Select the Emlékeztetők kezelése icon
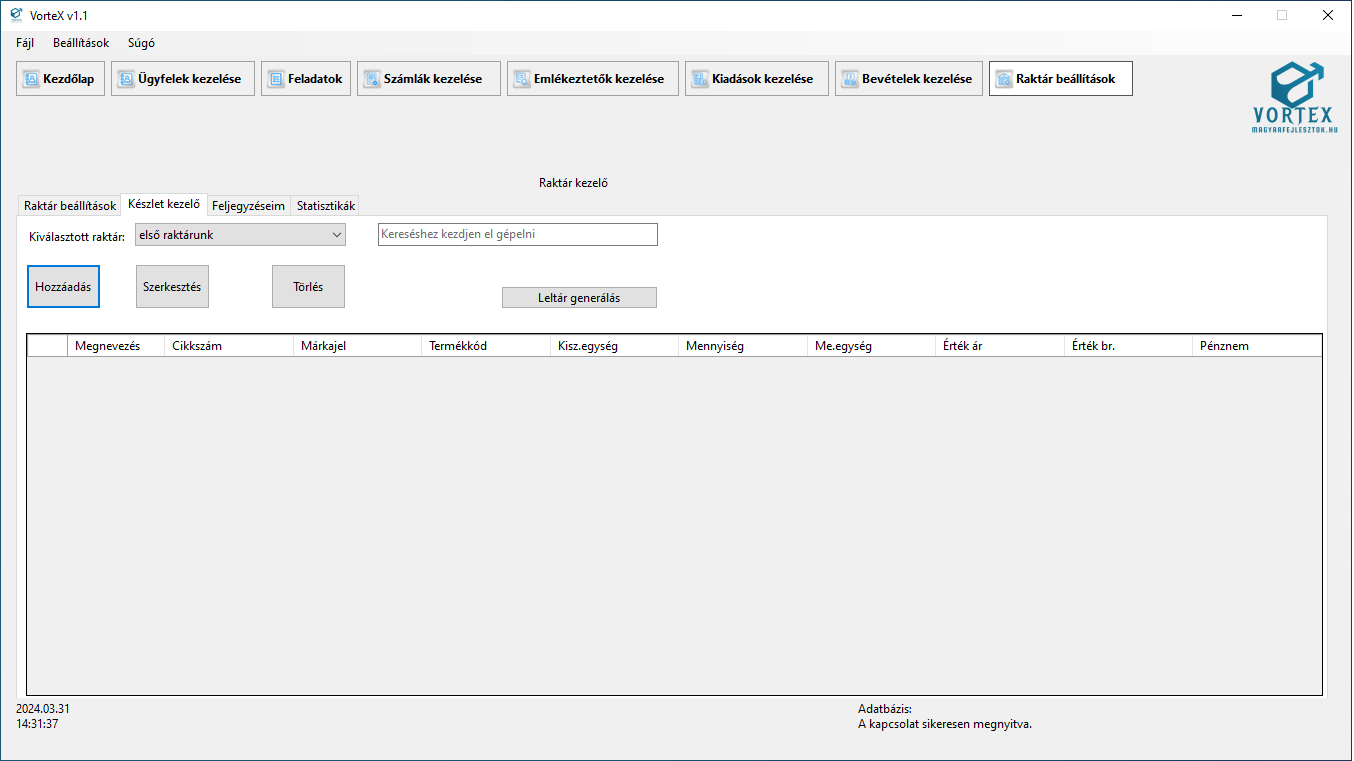This screenshot has height=761, width=1354. [522, 79]
